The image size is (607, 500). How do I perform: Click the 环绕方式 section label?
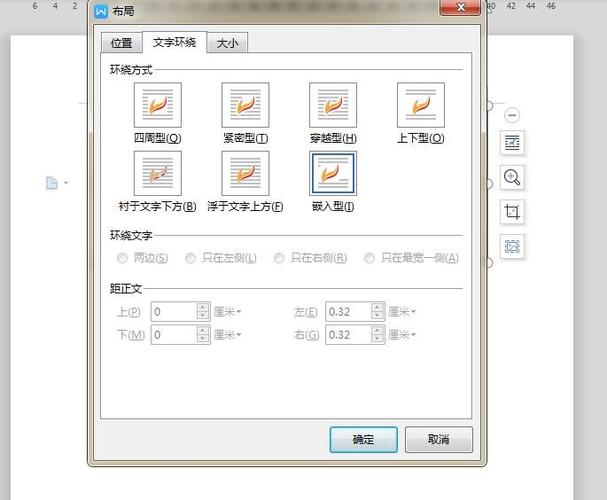tap(131, 70)
